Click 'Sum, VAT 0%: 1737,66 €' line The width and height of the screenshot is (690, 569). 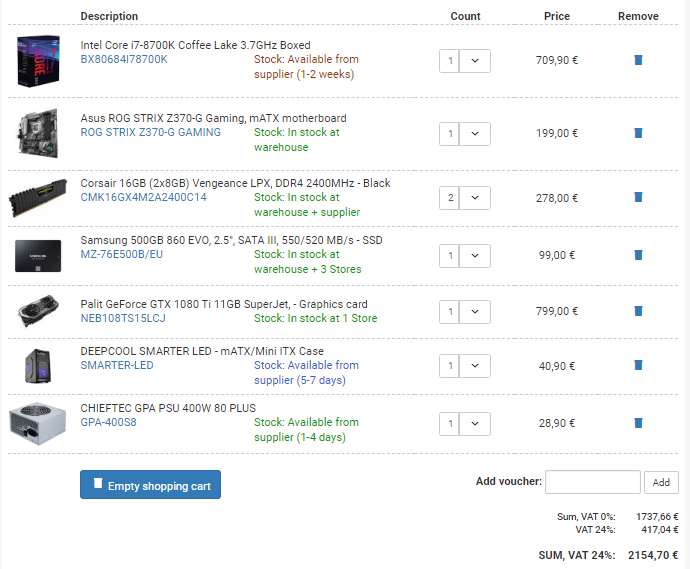click(x=617, y=517)
